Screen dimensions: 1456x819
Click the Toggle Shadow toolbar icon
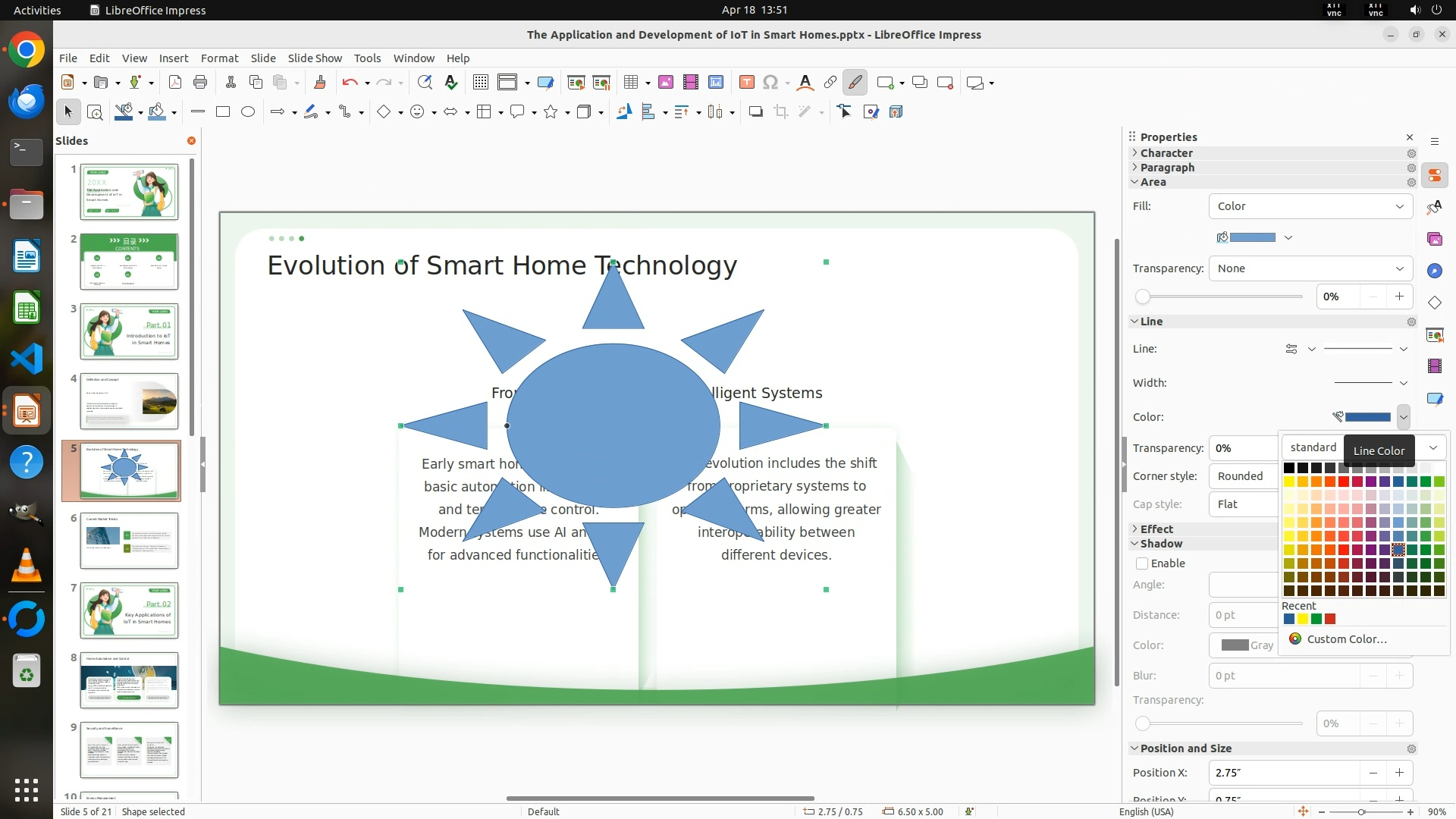click(x=755, y=112)
